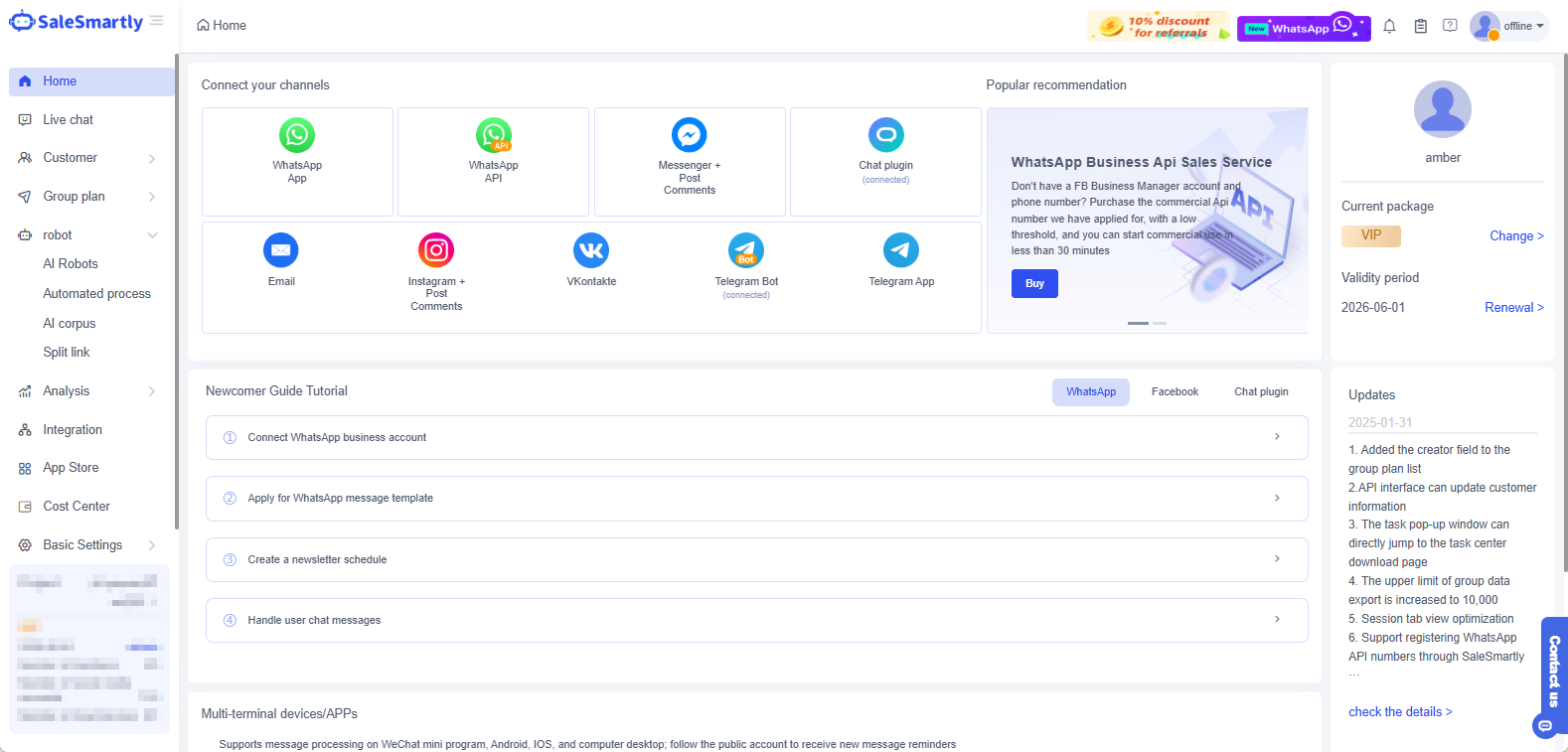Click the WhatsApp App channel icon

[297, 135]
